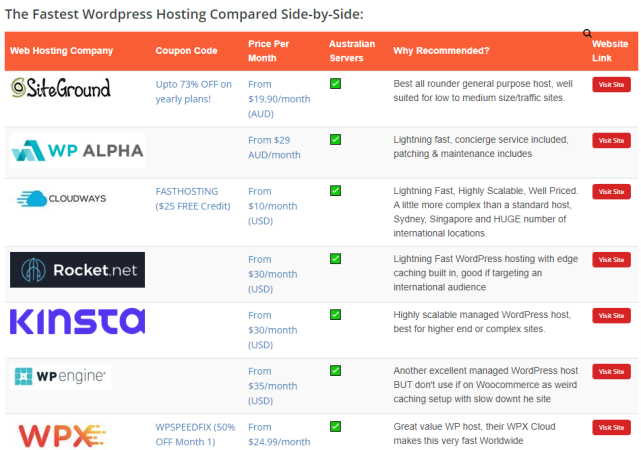Click WP Alpha Australian servers checkmark
641x450 pixels.
pos(335,139)
